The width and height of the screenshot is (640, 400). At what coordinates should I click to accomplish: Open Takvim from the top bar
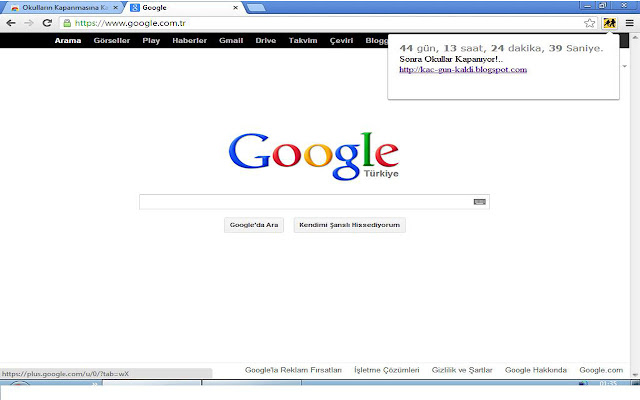click(x=303, y=40)
